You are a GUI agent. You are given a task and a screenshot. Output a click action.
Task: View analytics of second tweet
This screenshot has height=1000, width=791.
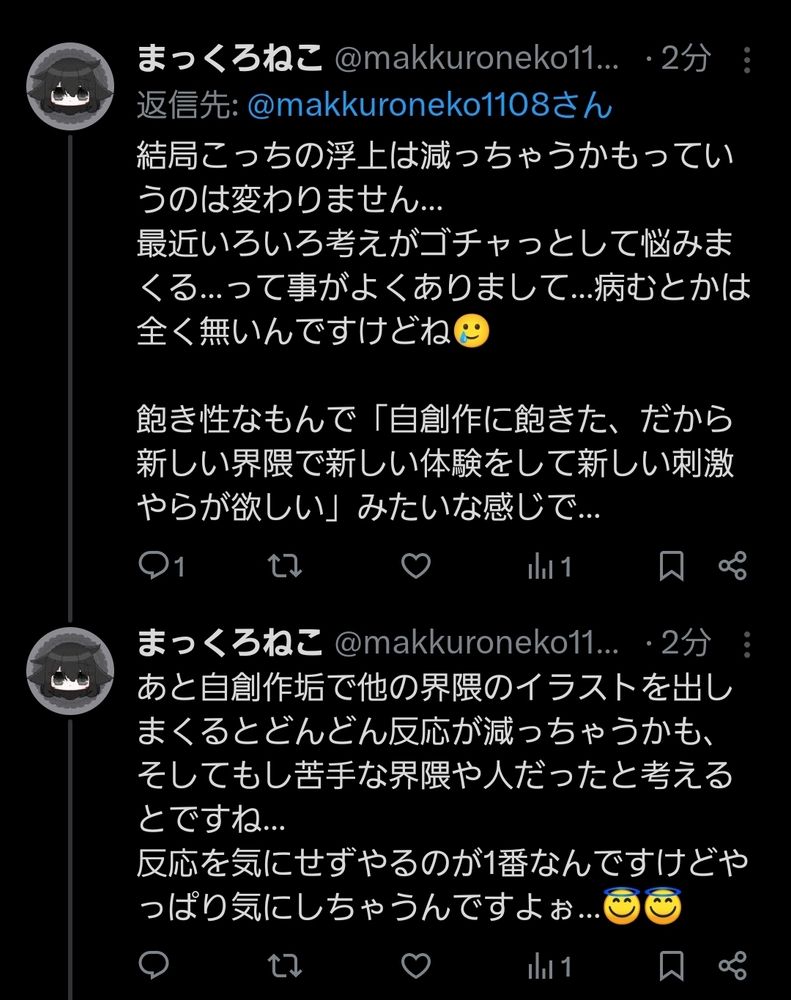[549, 966]
